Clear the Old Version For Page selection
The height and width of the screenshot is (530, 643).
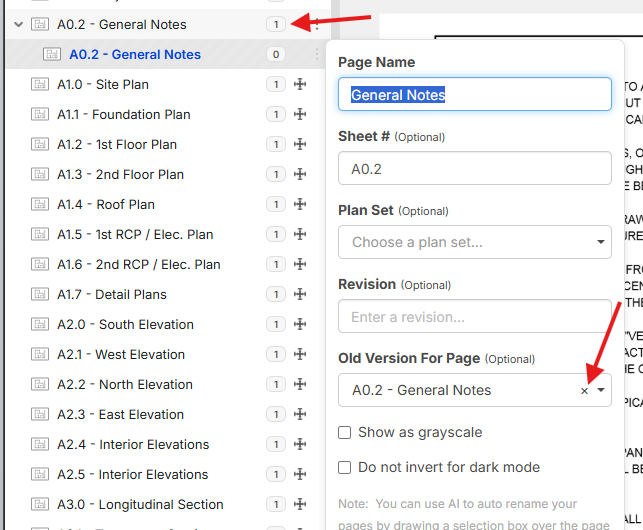click(584, 391)
